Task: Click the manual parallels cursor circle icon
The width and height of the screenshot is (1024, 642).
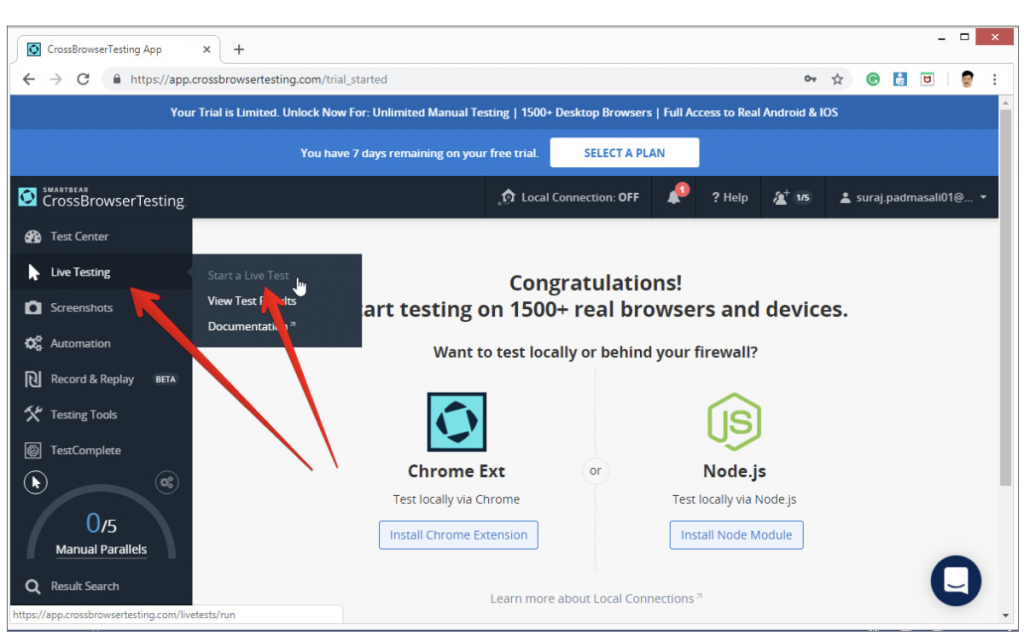Action: [x=35, y=483]
